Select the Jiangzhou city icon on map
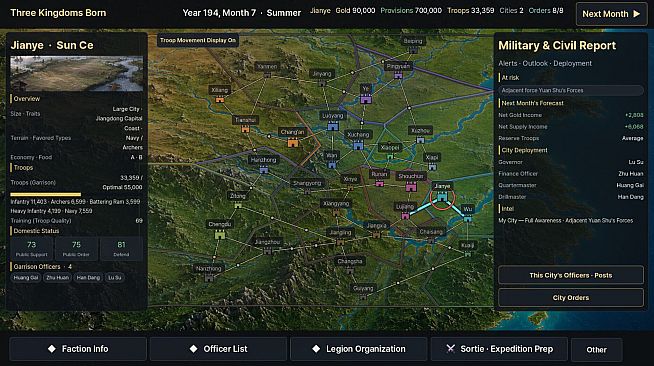The height and width of the screenshot is (366, 654). click(x=268, y=251)
